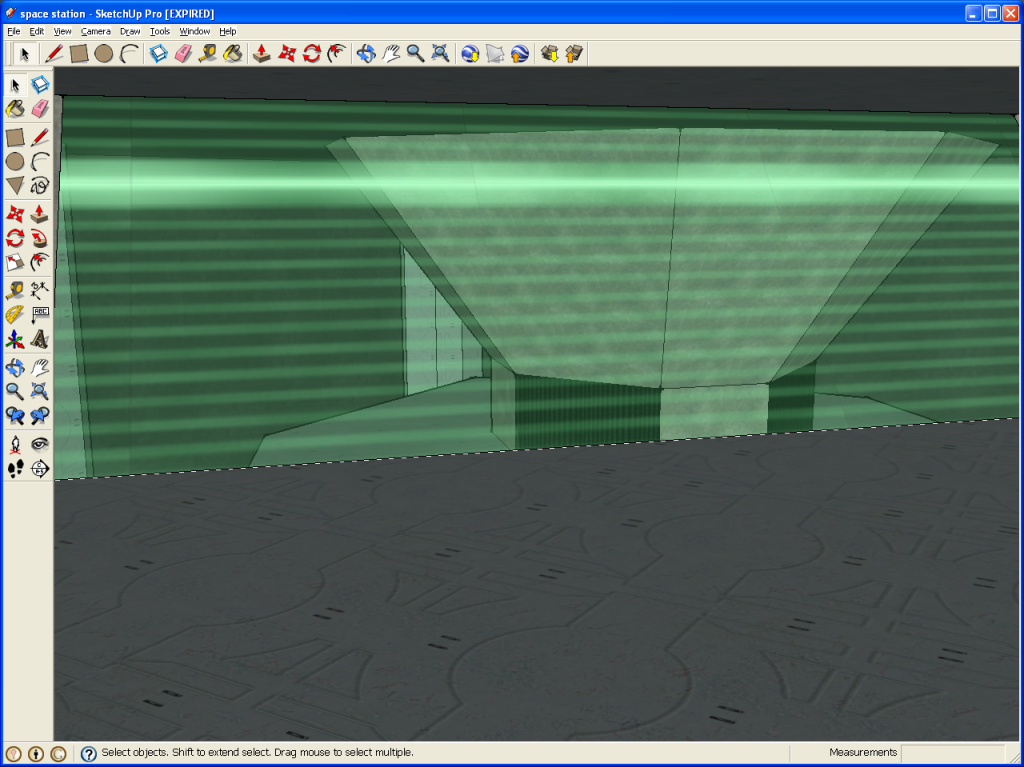Click Make Component in top toolbar
Image resolution: width=1024 pixels, height=767 pixels.
click(159, 54)
